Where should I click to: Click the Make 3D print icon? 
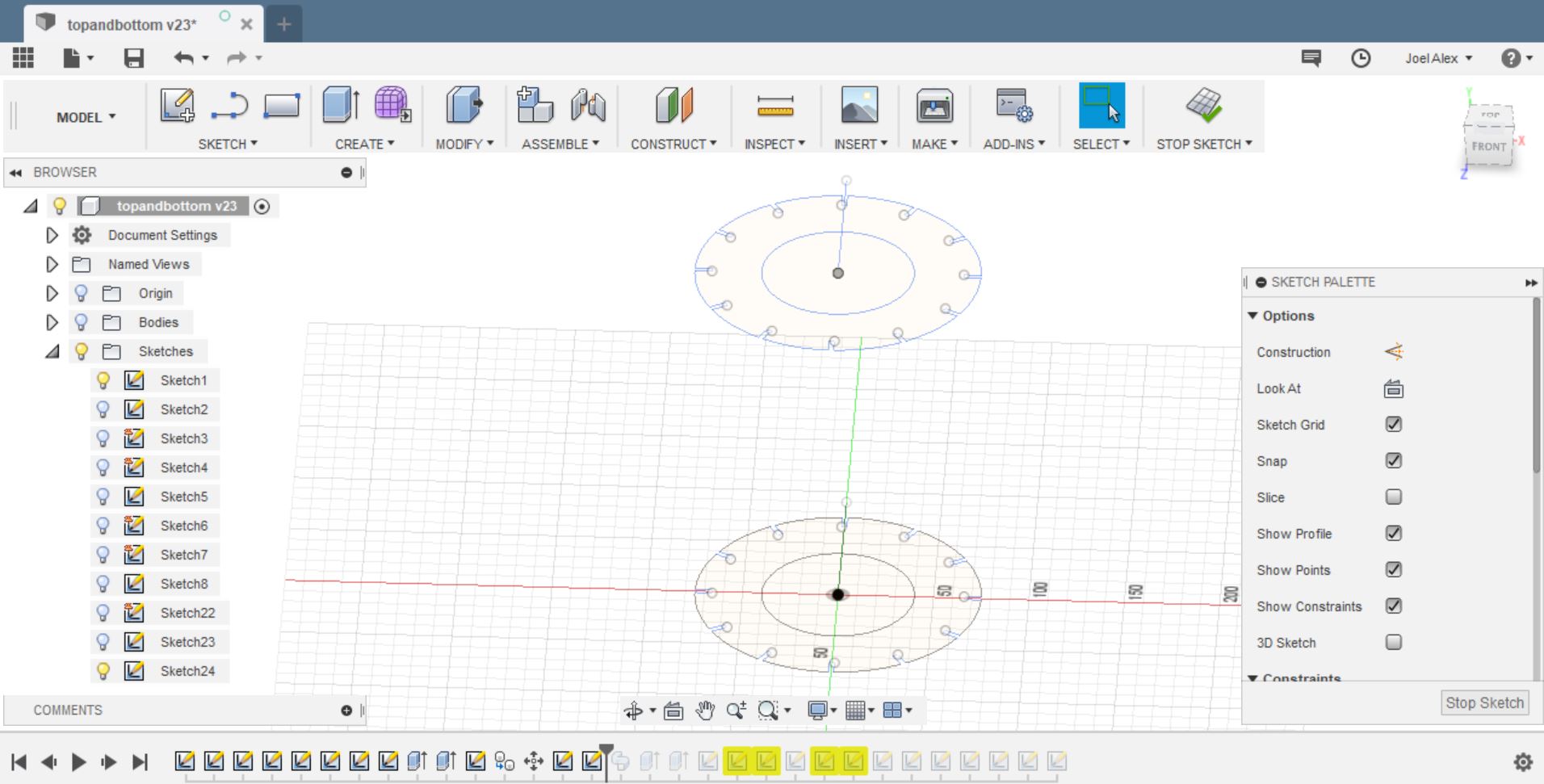click(x=934, y=106)
